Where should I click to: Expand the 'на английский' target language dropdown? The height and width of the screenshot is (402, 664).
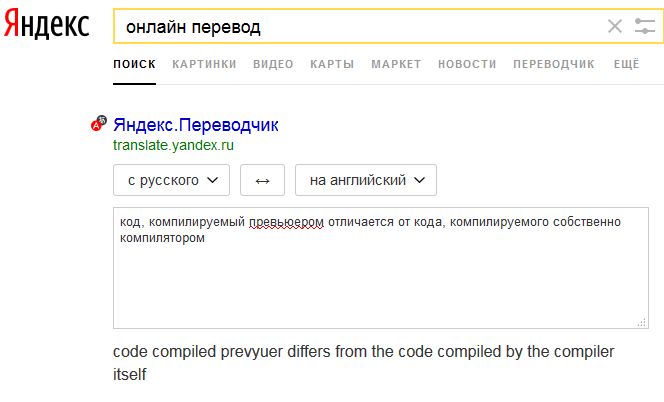pyautogui.click(x=366, y=180)
